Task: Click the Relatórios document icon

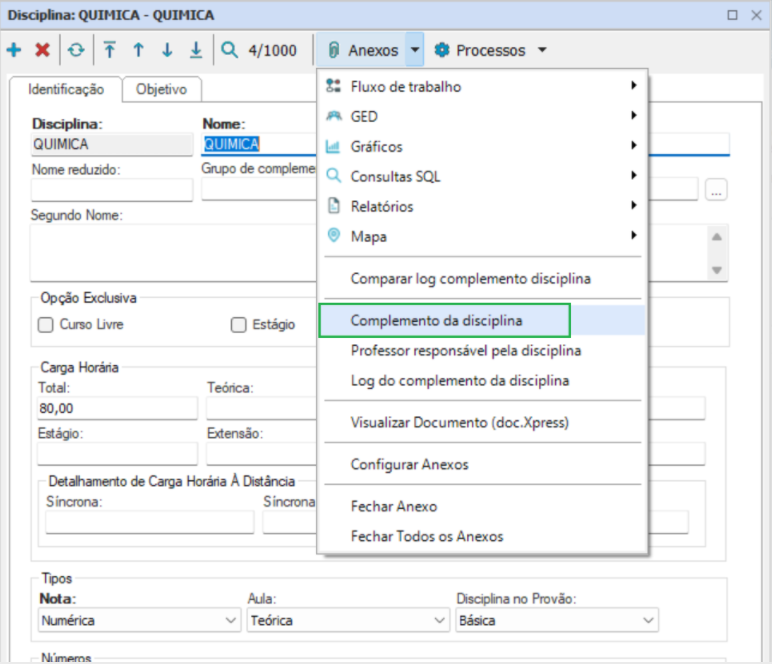Action: pyautogui.click(x=334, y=206)
